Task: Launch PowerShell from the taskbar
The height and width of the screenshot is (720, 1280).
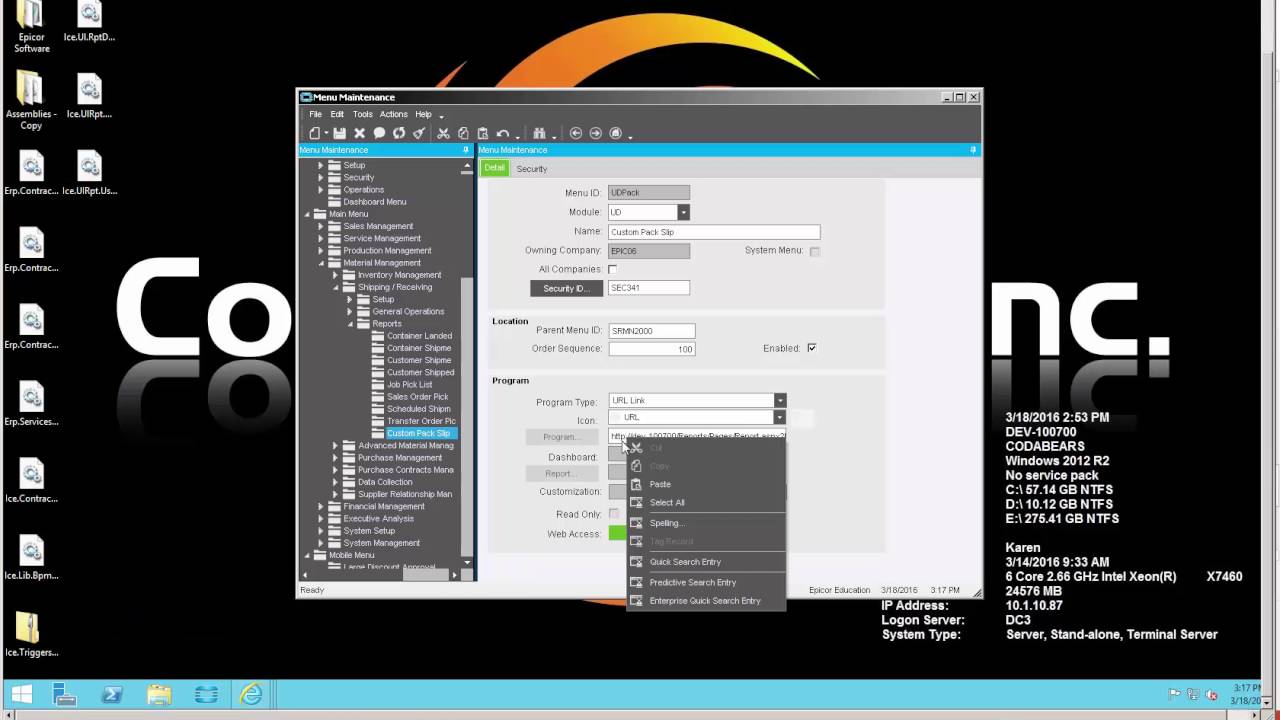Action: point(113,694)
